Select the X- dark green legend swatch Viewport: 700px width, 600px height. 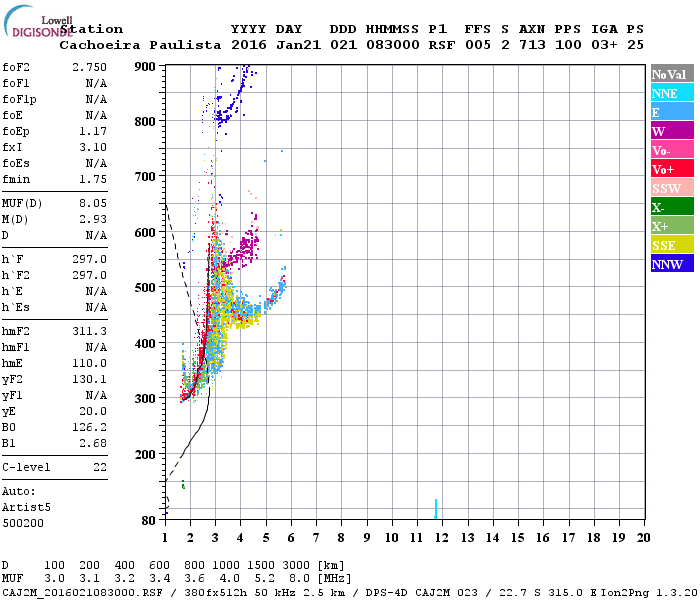pyautogui.click(x=672, y=207)
